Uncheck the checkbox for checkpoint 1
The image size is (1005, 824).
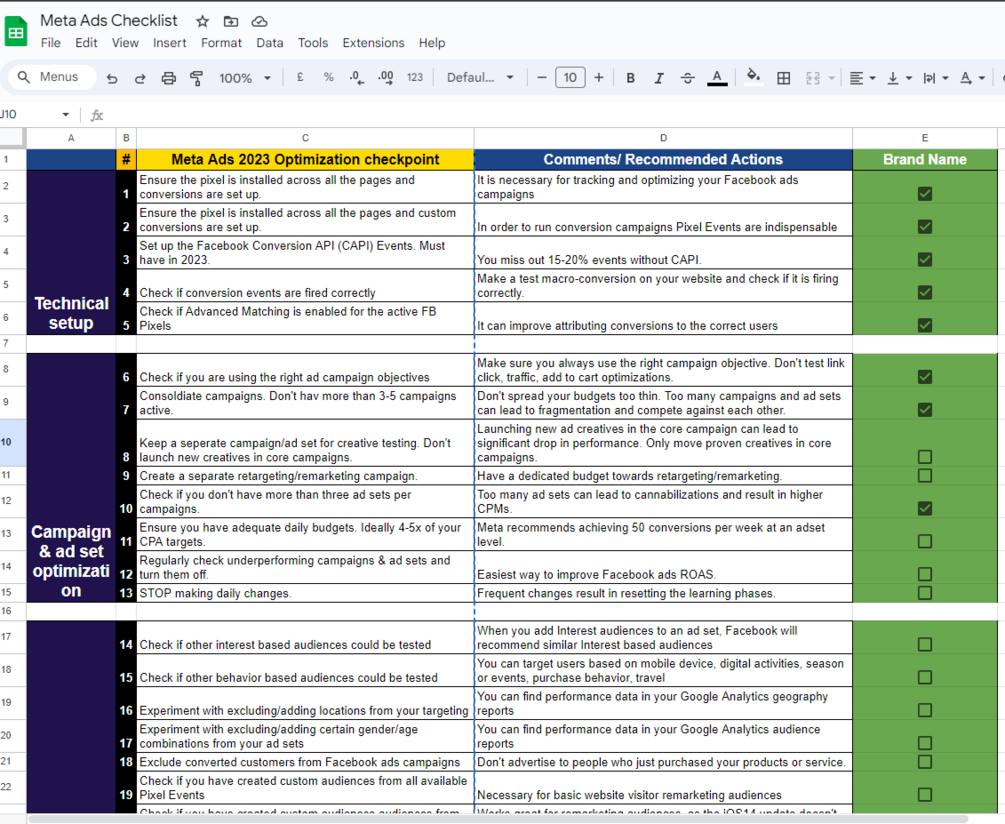pyautogui.click(x=925, y=194)
